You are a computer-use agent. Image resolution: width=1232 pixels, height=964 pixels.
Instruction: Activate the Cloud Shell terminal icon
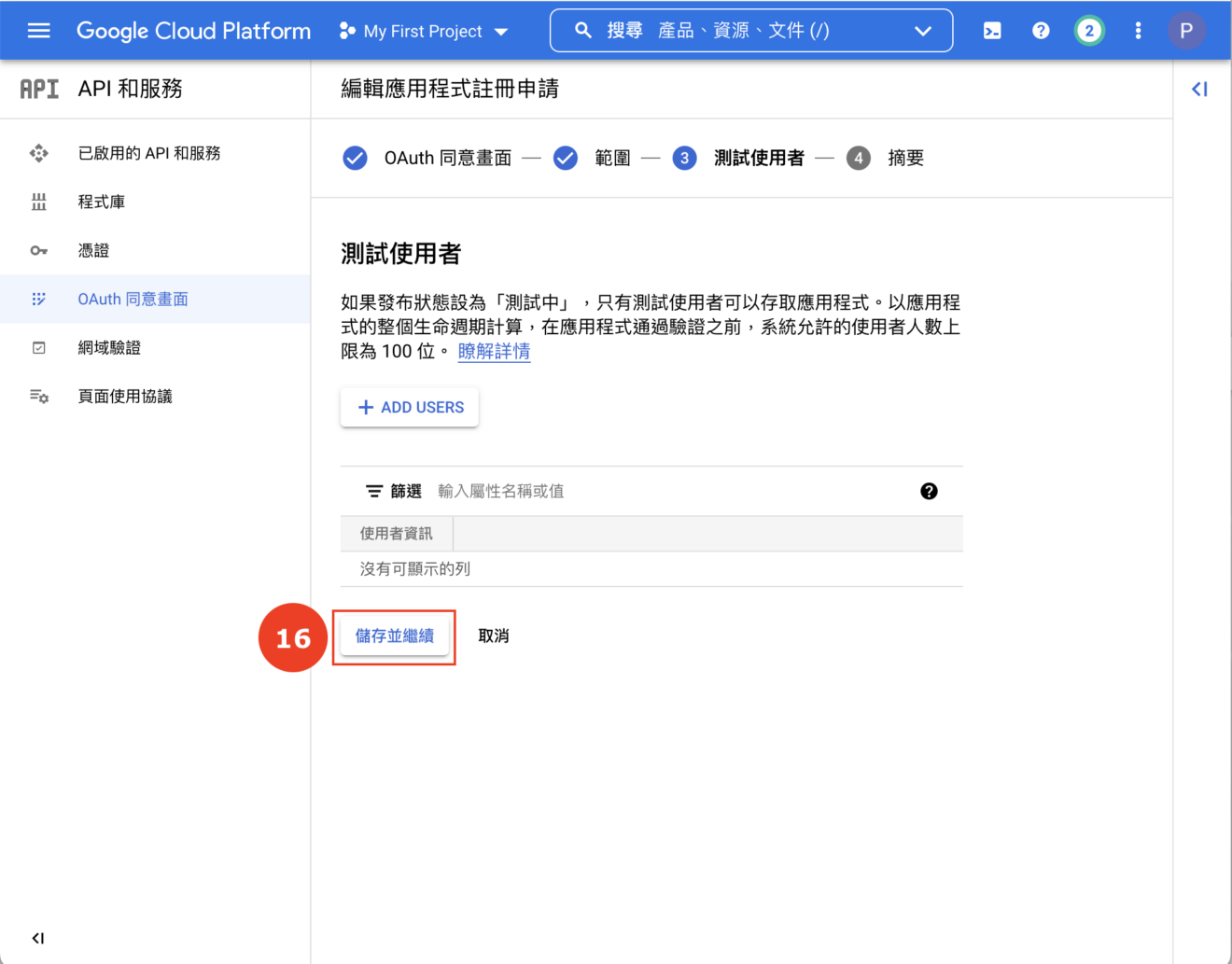(x=991, y=30)
